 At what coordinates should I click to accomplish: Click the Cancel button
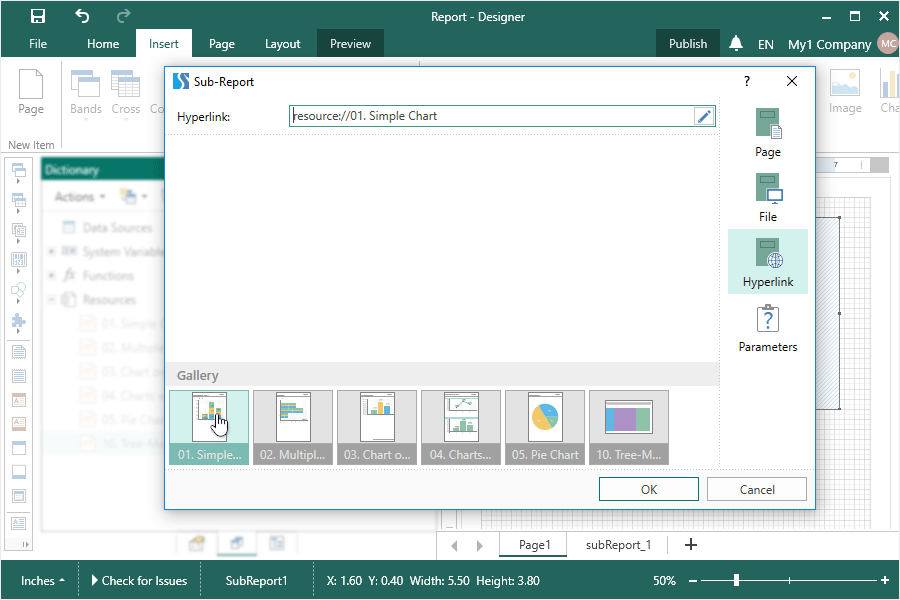757,489
